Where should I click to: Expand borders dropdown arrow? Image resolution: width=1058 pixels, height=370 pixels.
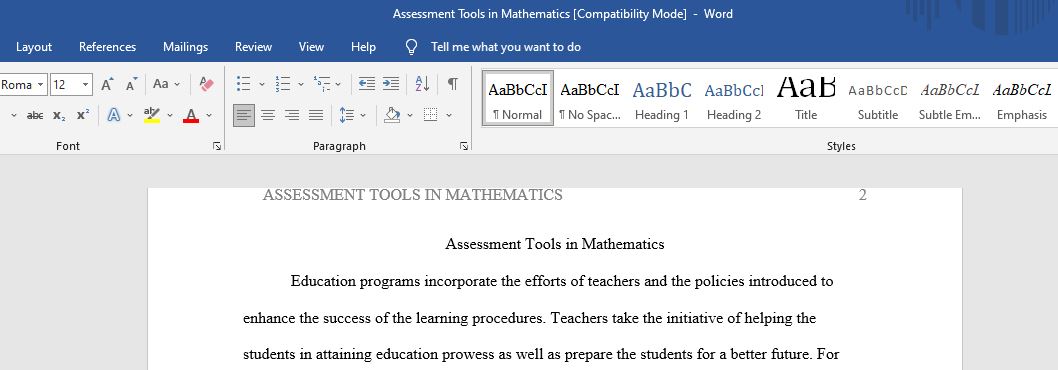(449, 116)
